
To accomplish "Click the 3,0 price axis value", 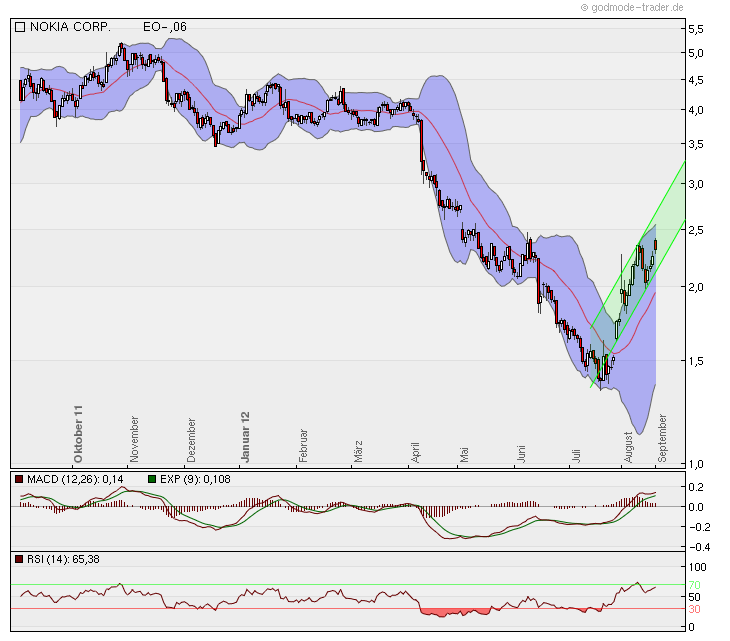I will point(696,184).
